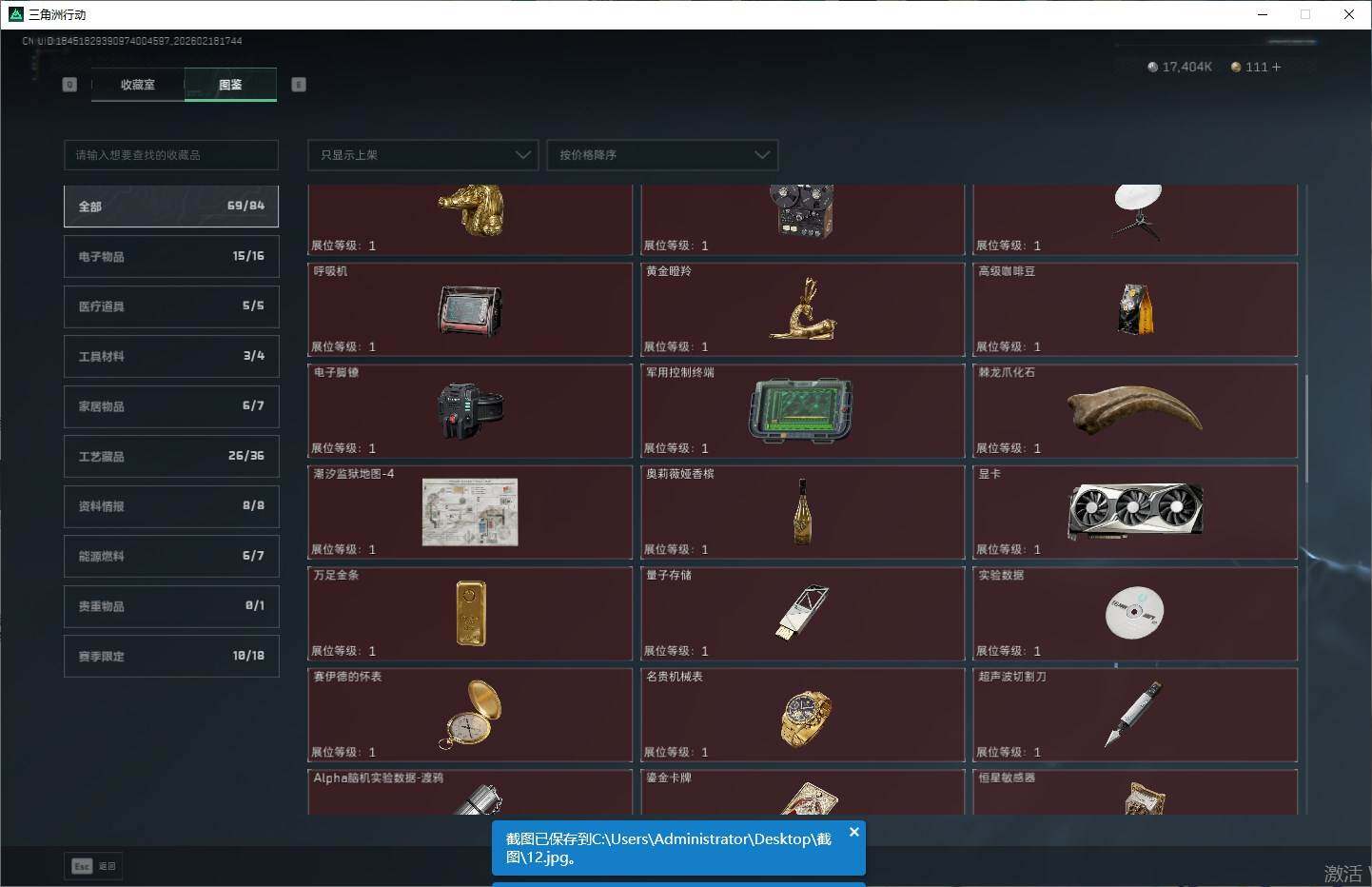Close the screenshot saved notification

(x=853, y=832)
